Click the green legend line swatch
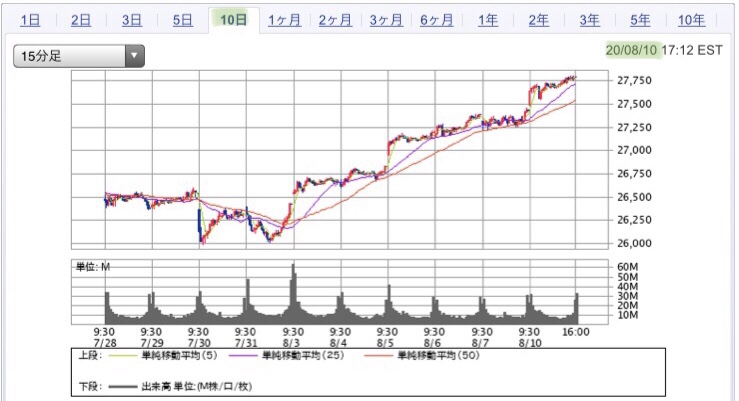739x401 pixels. click(123, 356)
